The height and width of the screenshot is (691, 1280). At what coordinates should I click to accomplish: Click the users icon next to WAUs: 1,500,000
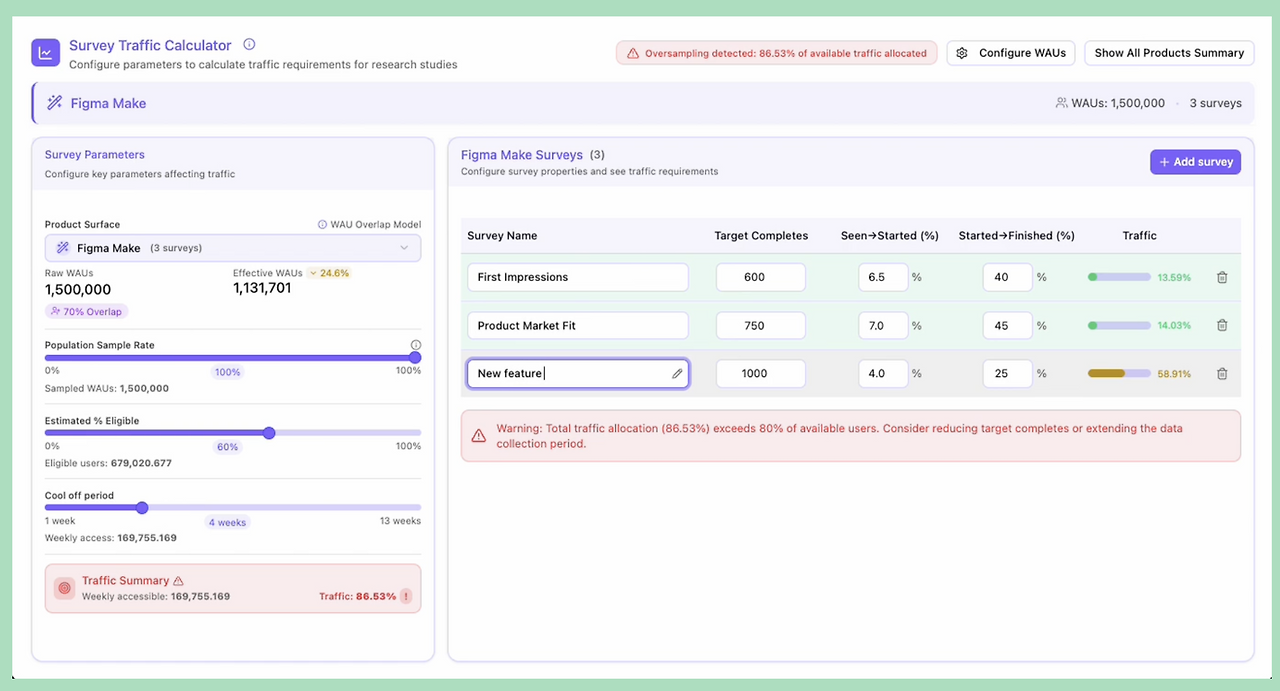[x=1061, y=103]
